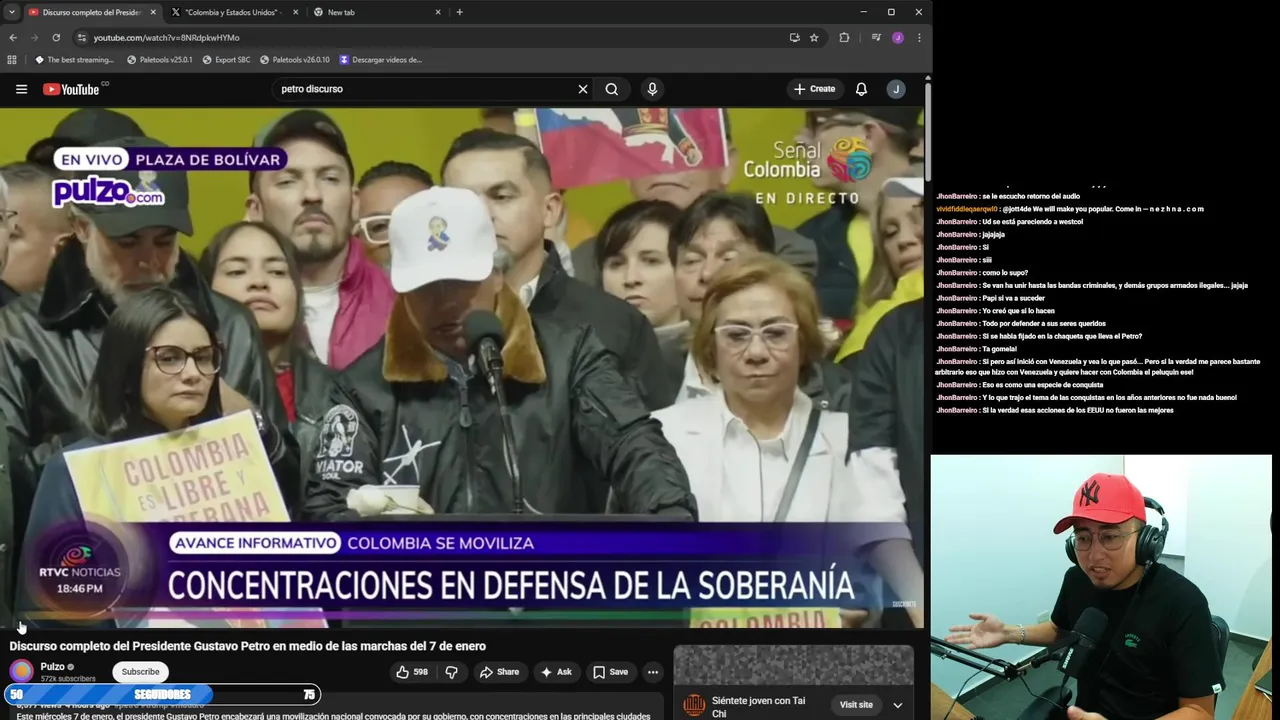Open the Chrome profile avatar
1280x720 pixels.
point(898,38)
